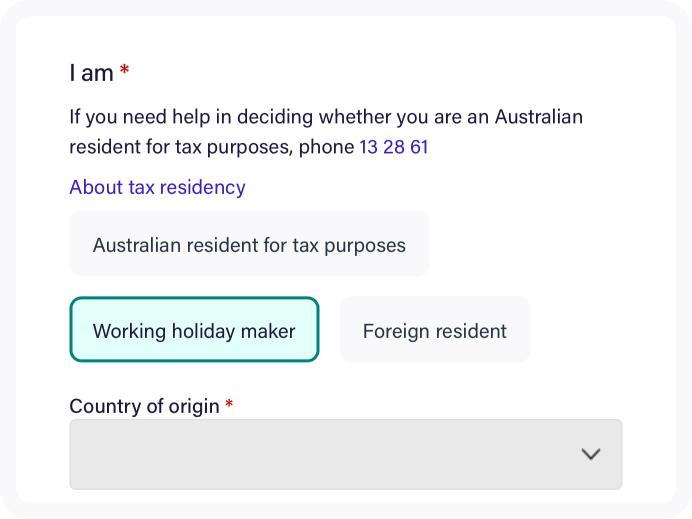Expand the Country of origin chevron arrow
The height and width of the screenshot is (519, 692).
coord(591,454)
